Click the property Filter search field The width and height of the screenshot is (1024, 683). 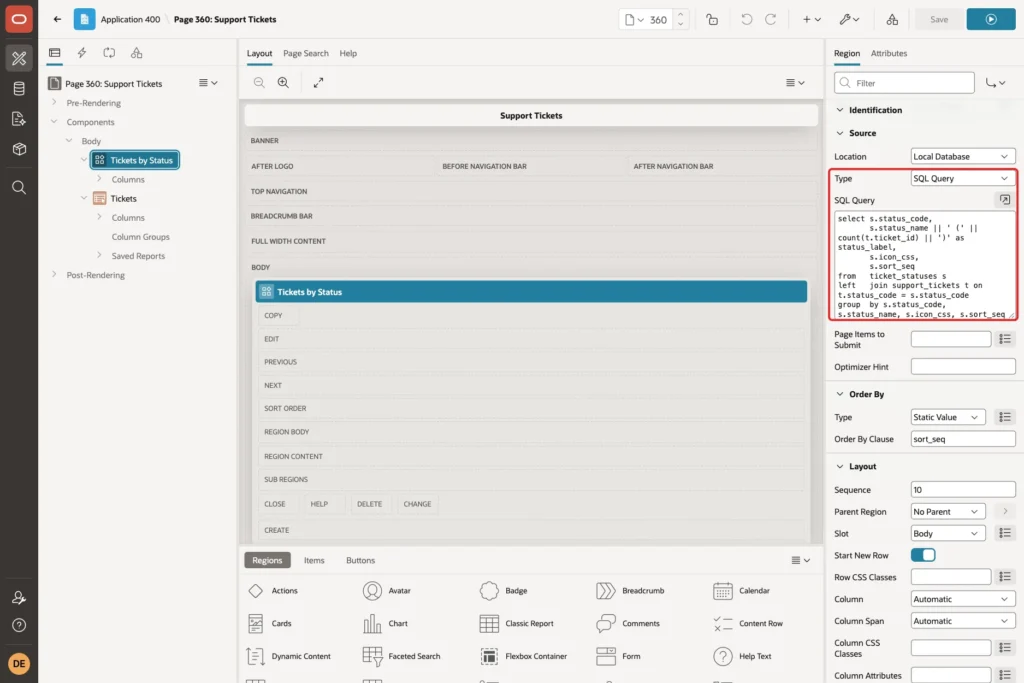coord(904,83)
